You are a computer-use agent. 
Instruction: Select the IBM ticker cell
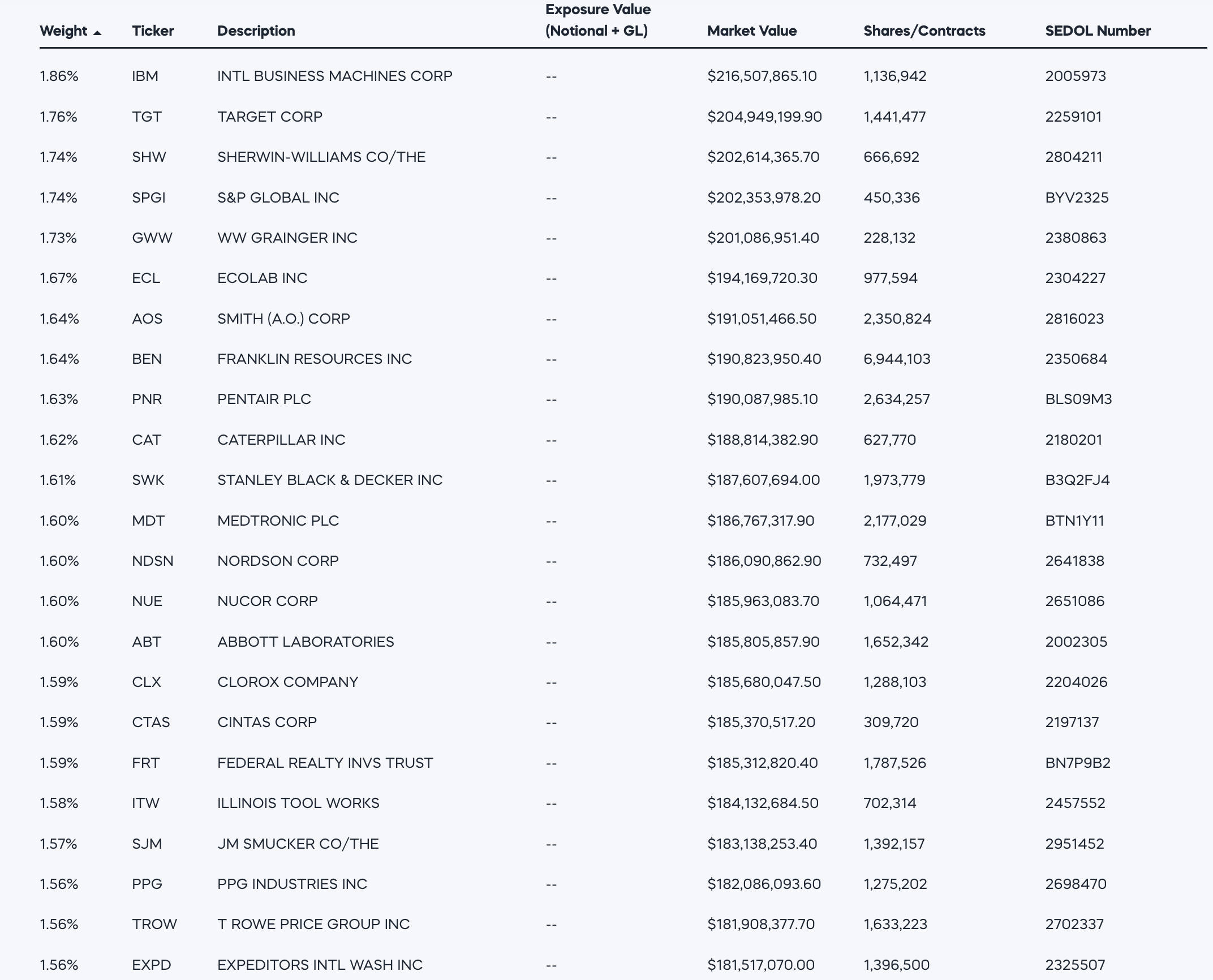pos(145,76)
